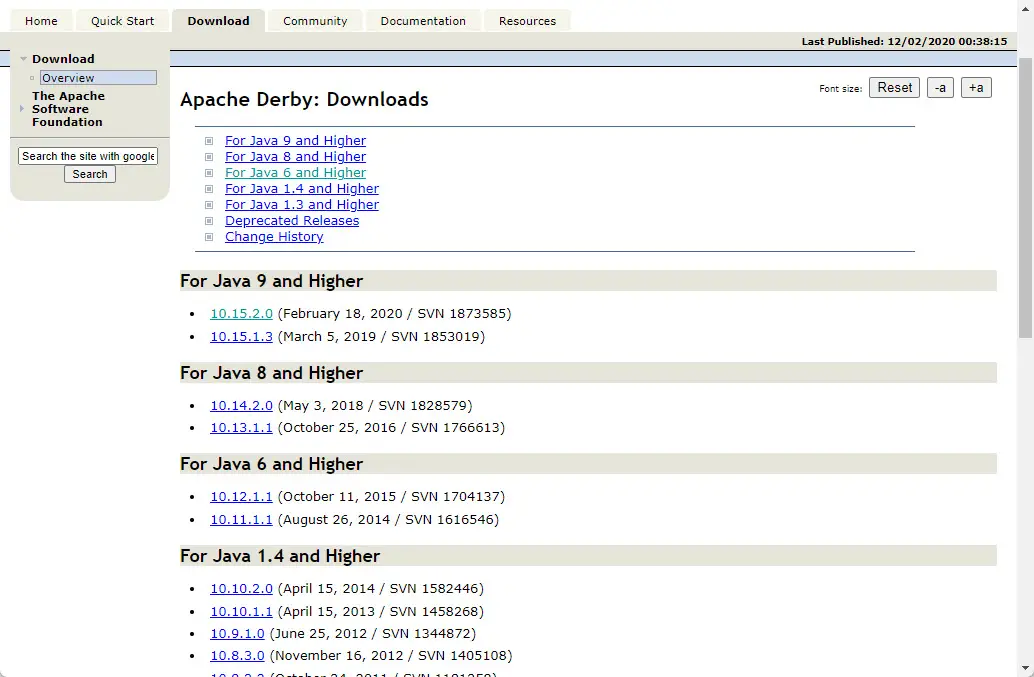Open the Change History link
The height and width of the screenshot is (677, 1034).
tap(274, 237)
